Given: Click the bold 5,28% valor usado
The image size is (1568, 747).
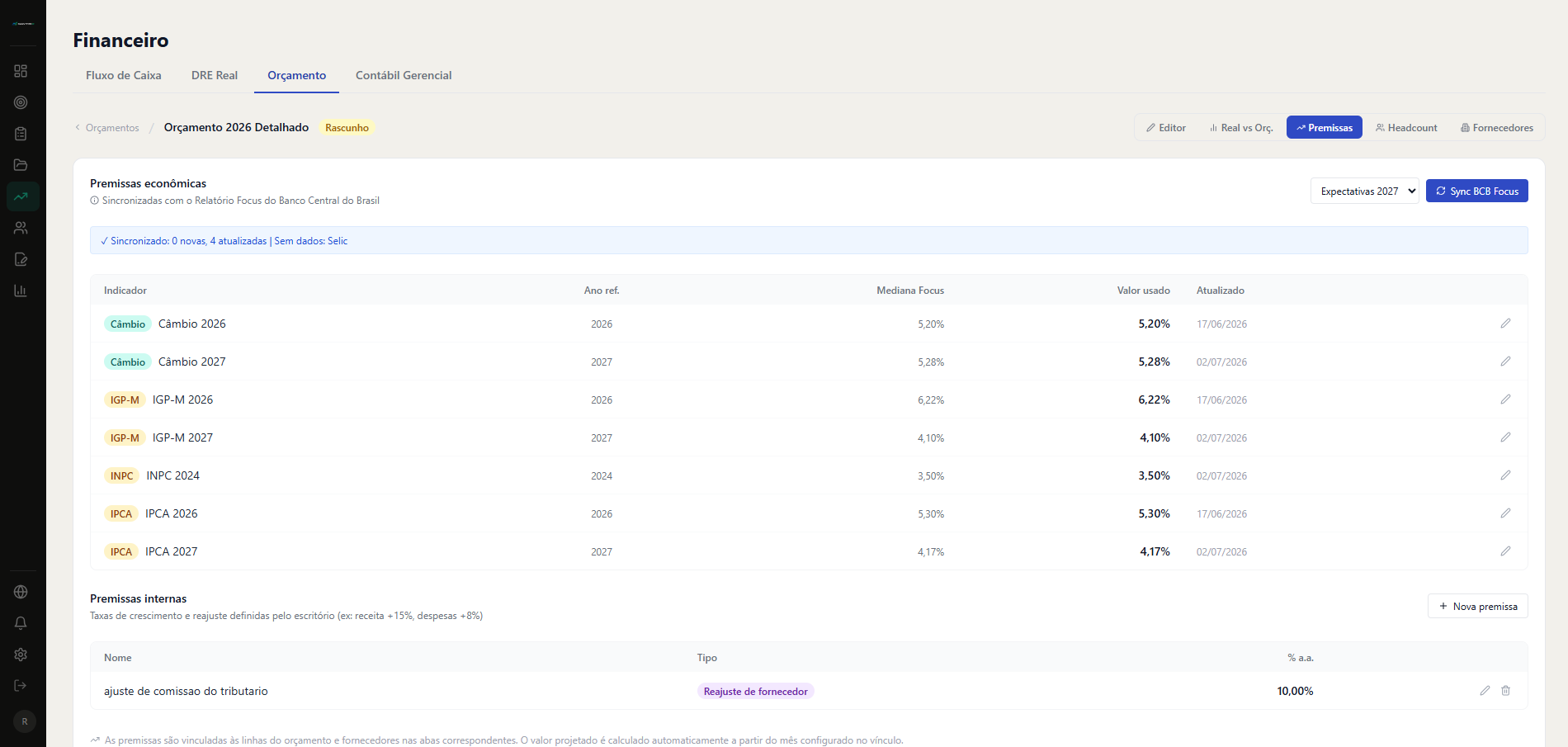Looking at the screenshot, I should tap(1154, 362).
